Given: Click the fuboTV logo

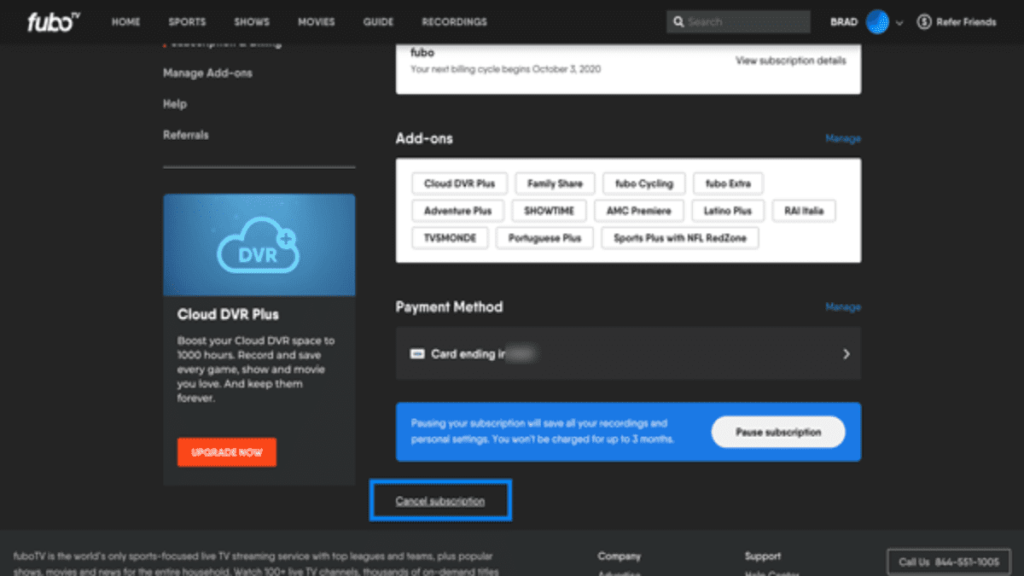Looking at the screenshot, I should (x=50, y=22).
